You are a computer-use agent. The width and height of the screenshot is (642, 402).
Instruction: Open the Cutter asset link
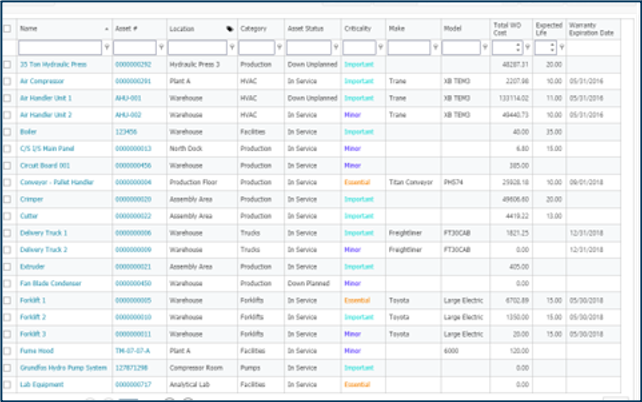(x=29, y=216)
